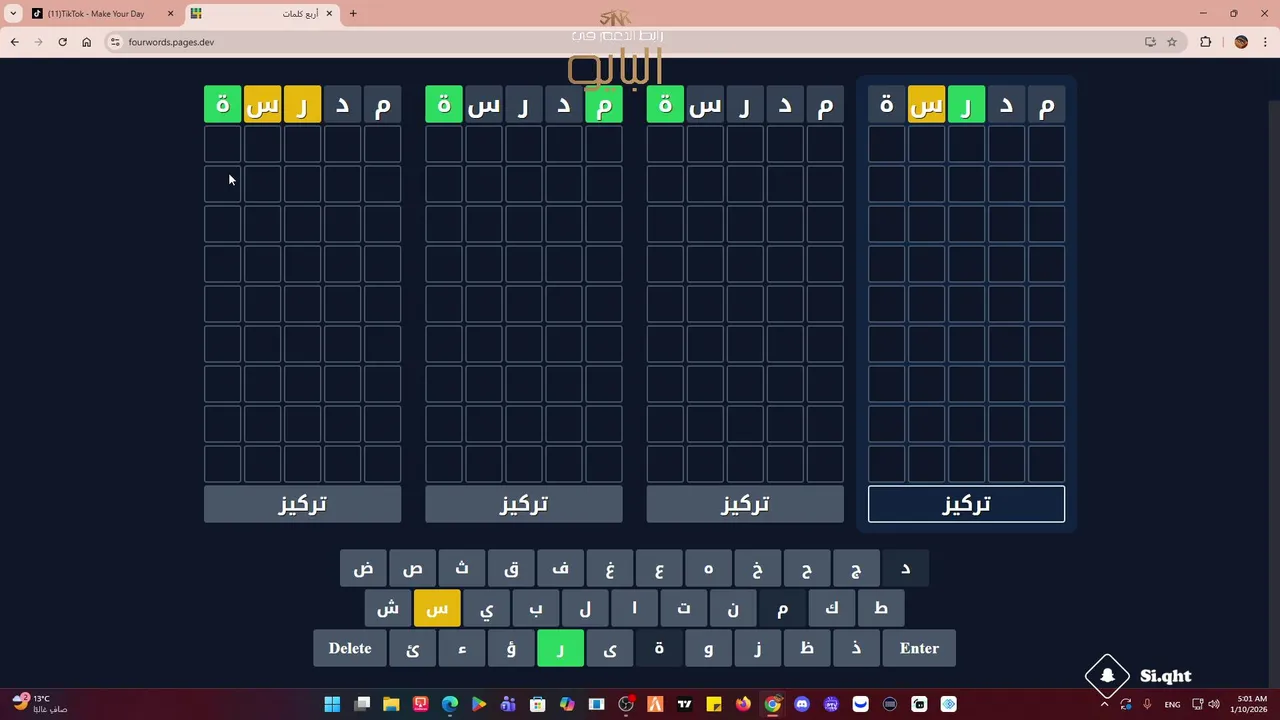
Task: Show hidden system tray icons chevron
Action: 1104,704
